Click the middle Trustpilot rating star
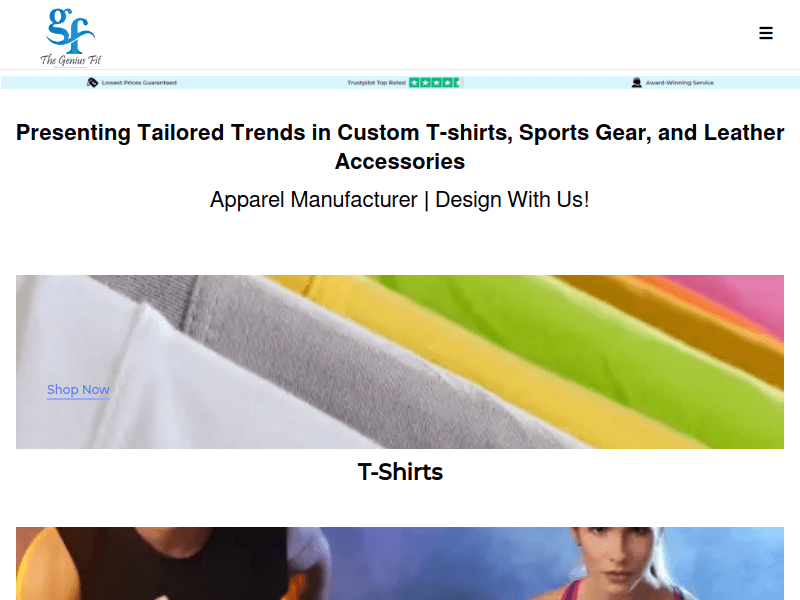 coord(436,83)
